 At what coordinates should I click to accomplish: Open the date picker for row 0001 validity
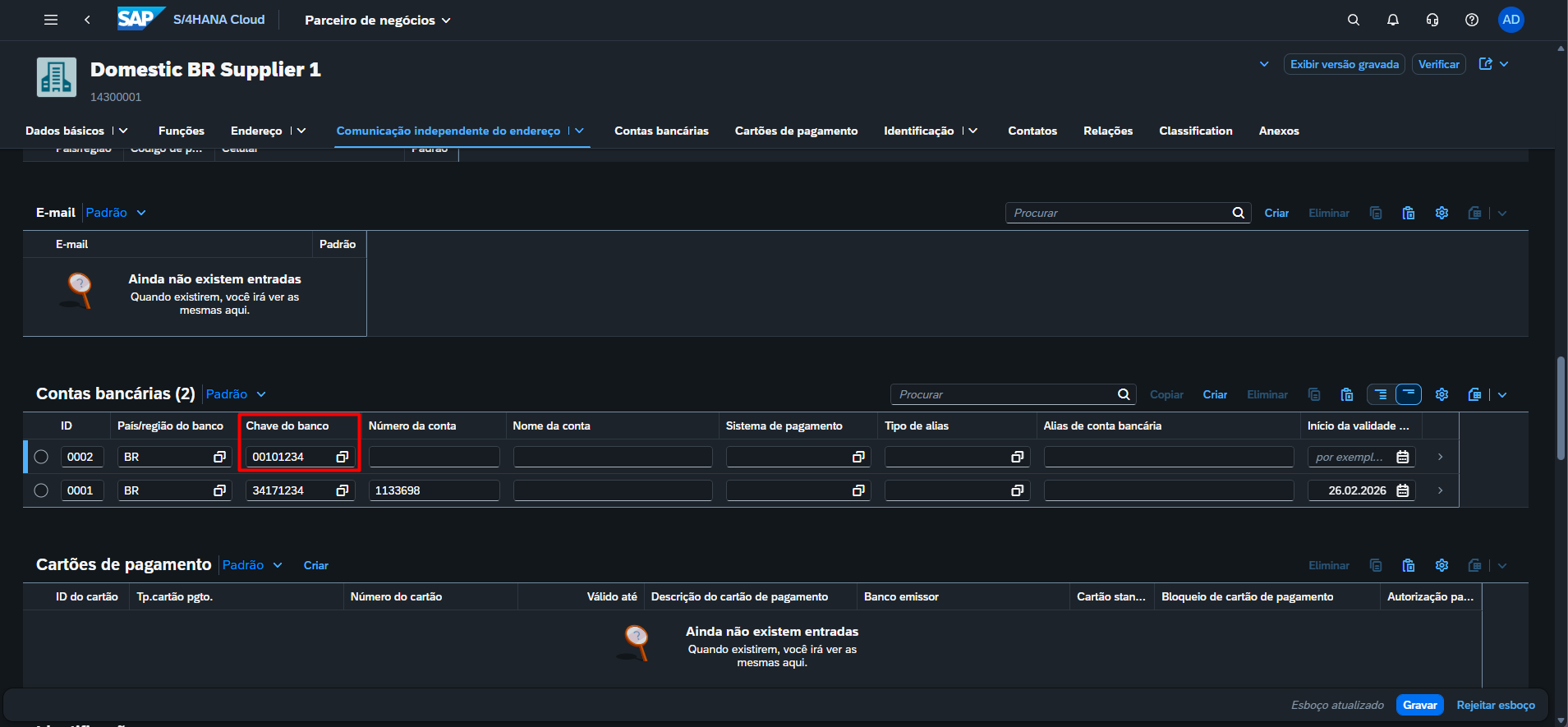[x=1403, y=490]
